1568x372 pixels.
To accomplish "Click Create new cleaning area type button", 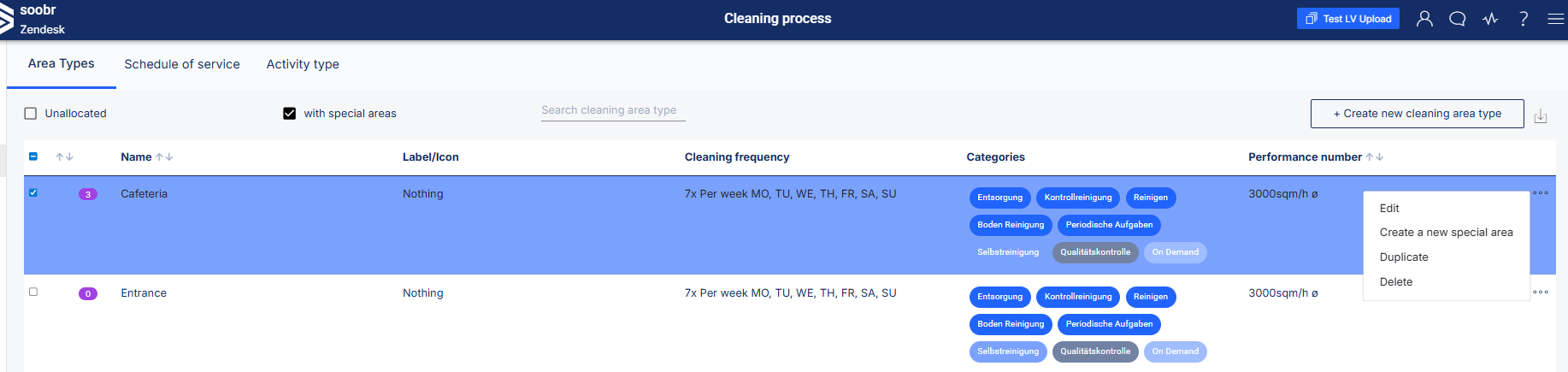I will [x=1418, y=114].
